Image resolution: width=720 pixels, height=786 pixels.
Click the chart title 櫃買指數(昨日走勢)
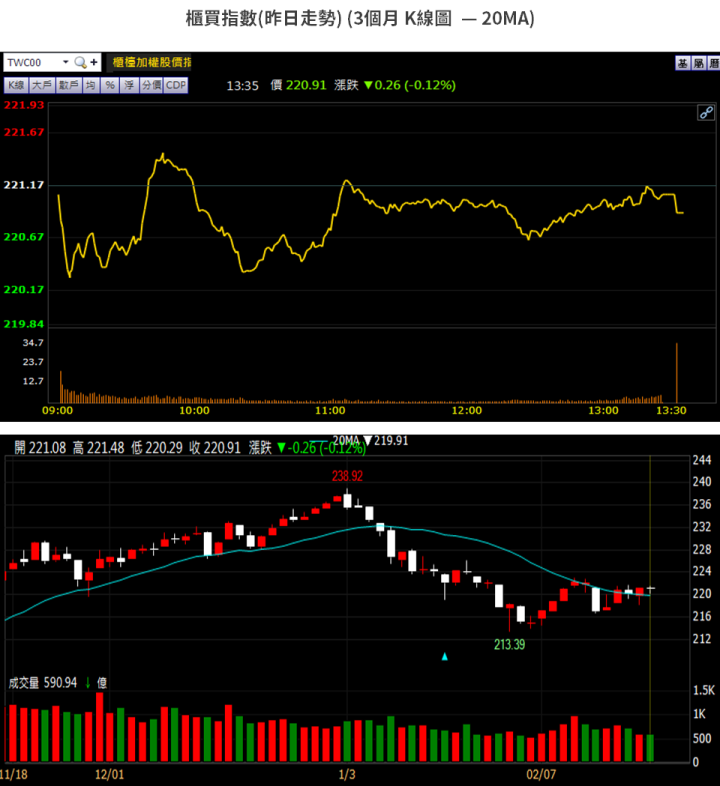coord(264,19)
